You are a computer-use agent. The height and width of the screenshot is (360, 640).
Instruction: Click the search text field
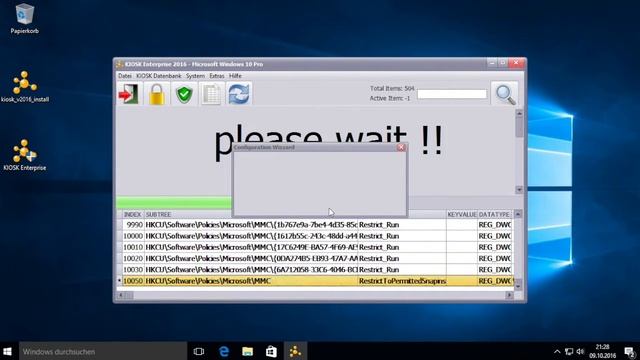pyautogui.click(x=452, y=94)
